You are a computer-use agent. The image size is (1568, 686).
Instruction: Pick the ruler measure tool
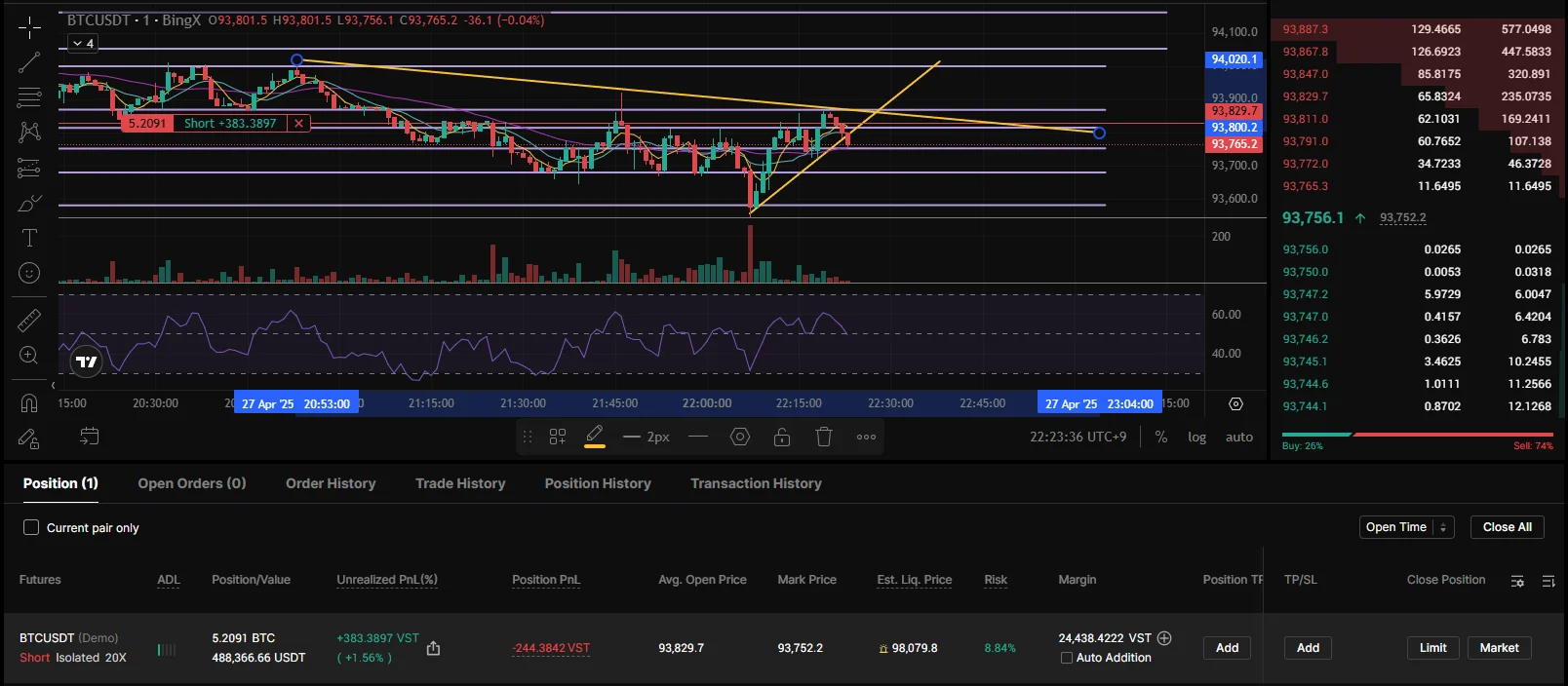point(29,320)
